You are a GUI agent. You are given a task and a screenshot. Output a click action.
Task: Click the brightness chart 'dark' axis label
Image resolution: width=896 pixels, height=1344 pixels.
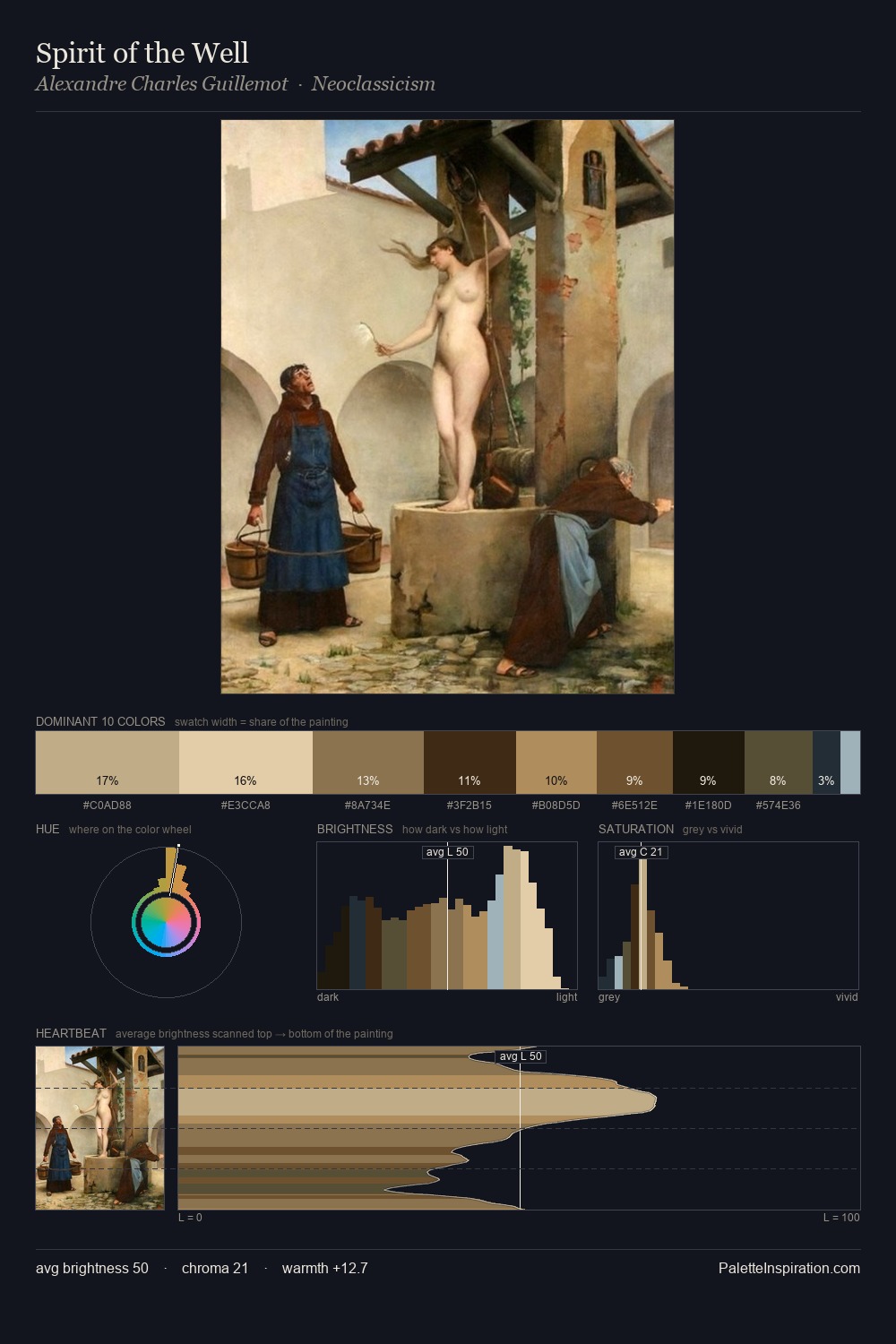(x=328, y=997)
